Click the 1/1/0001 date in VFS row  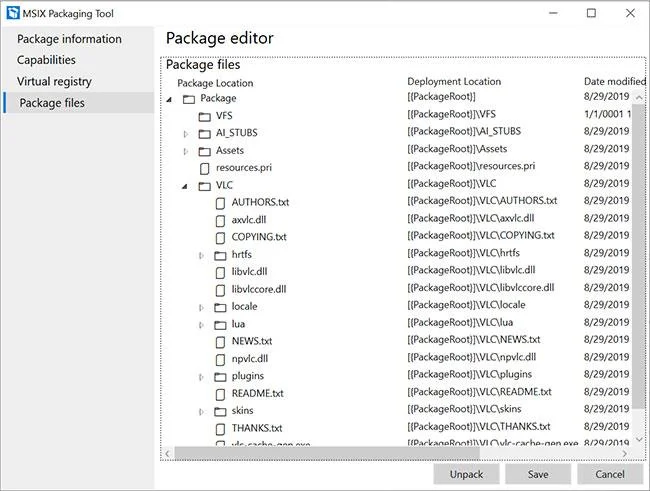coord(607,114)
